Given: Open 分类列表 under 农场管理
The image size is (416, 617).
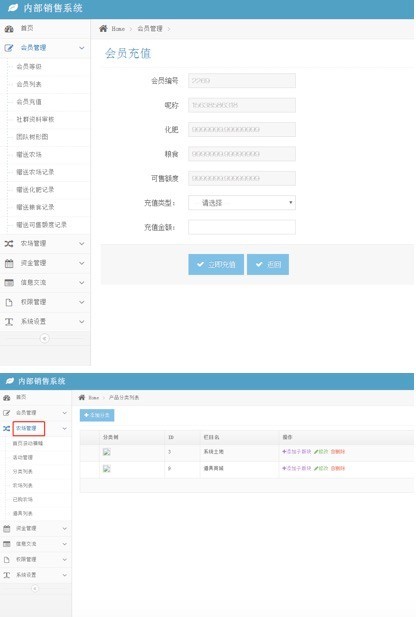Looking at the screenshot, I should (22, 471).
